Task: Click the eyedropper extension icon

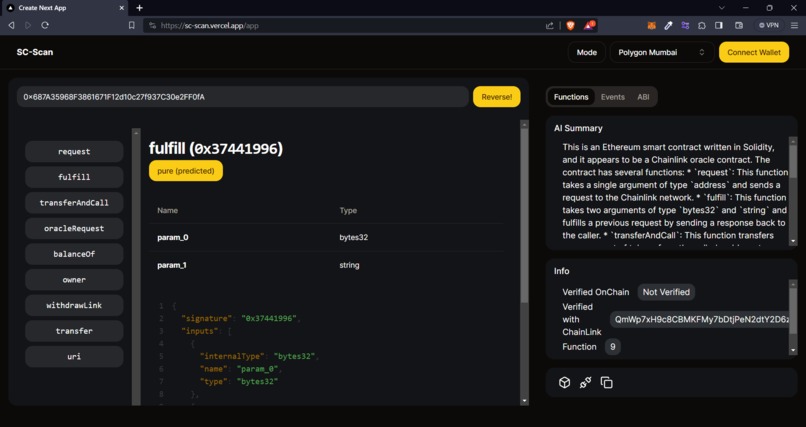Action: point(668,25)
